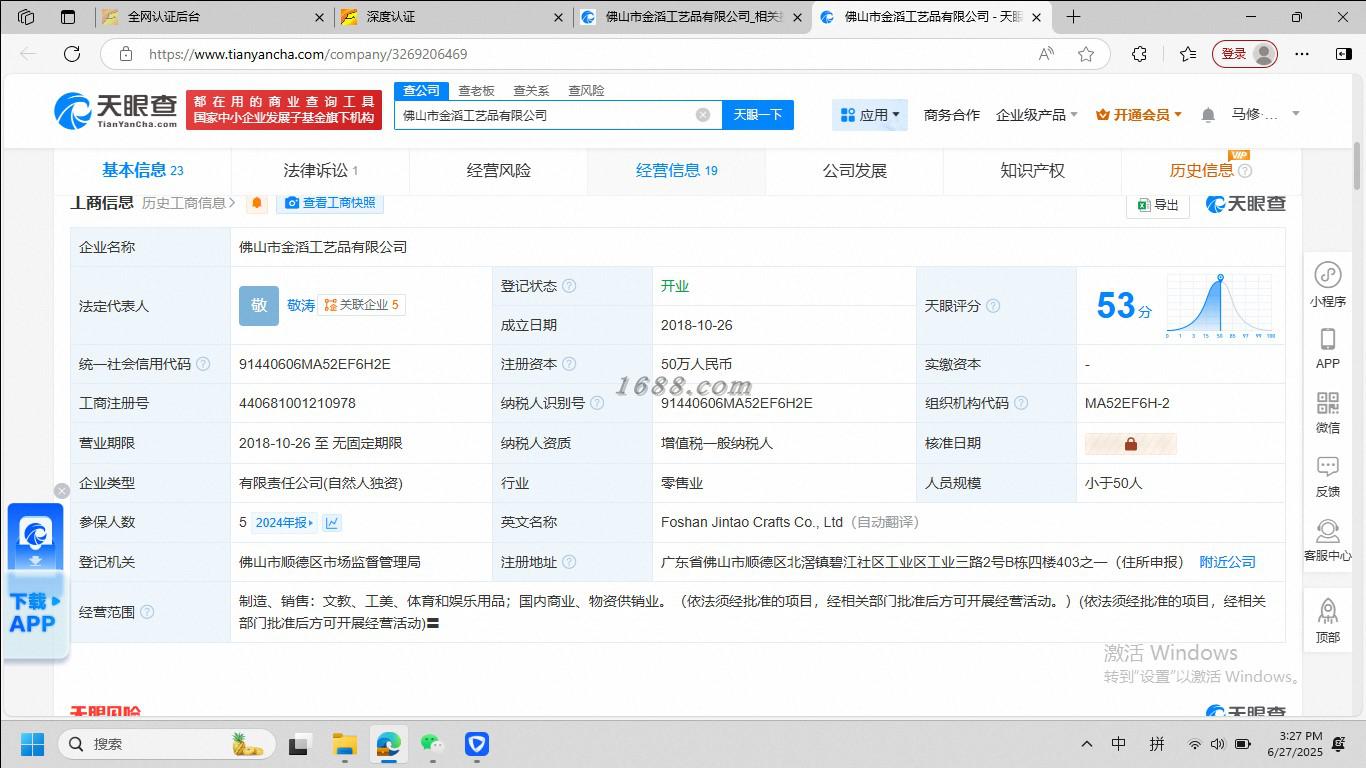Click the help icon beside 统一社会信用代码
The height and width of the screenshot is (768, 1366).
pos(203,364)
